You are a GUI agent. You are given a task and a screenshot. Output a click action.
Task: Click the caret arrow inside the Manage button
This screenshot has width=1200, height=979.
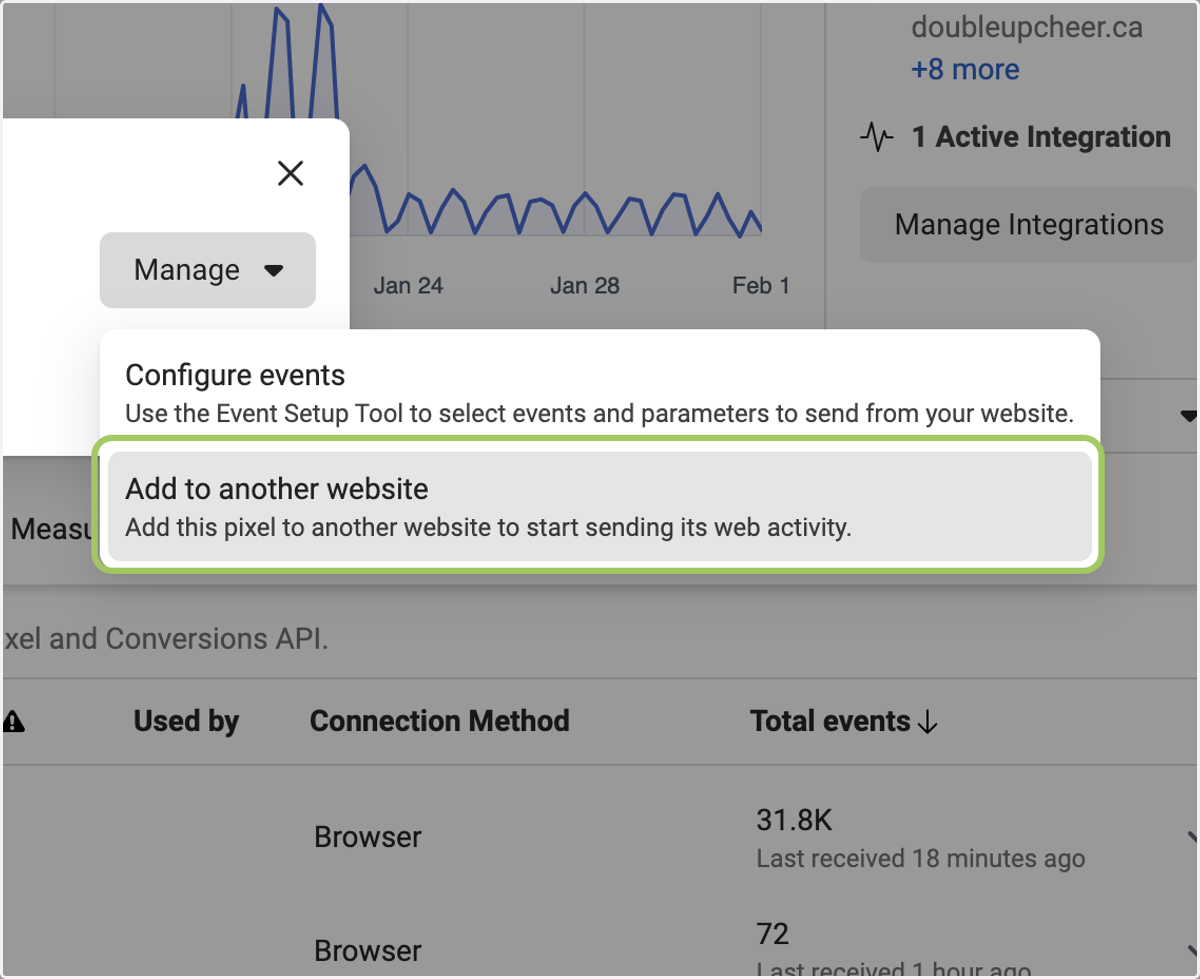pos(273,271)
